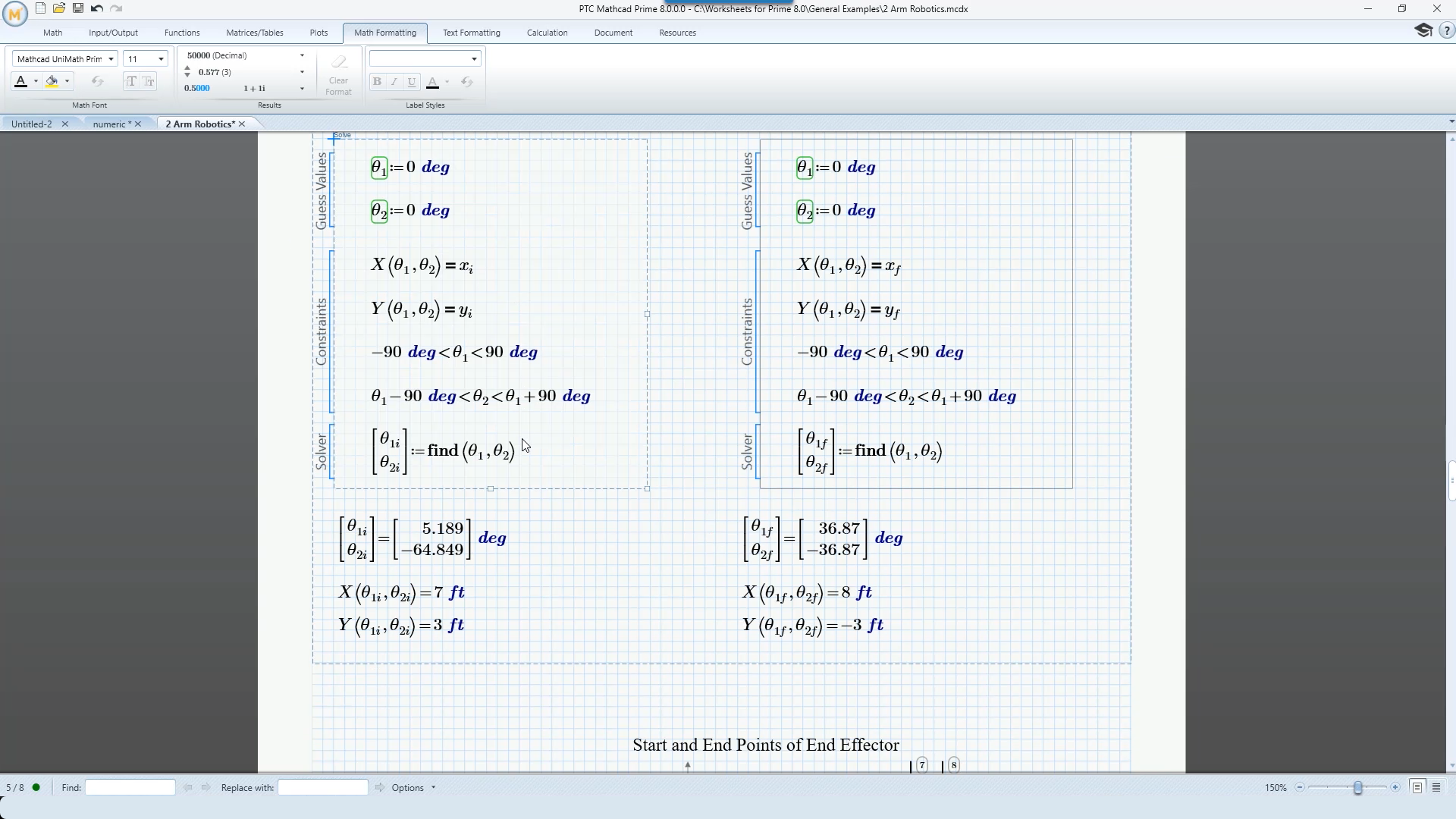Open the help question mark icon
1456x819 pixels.
[1447, 31]
